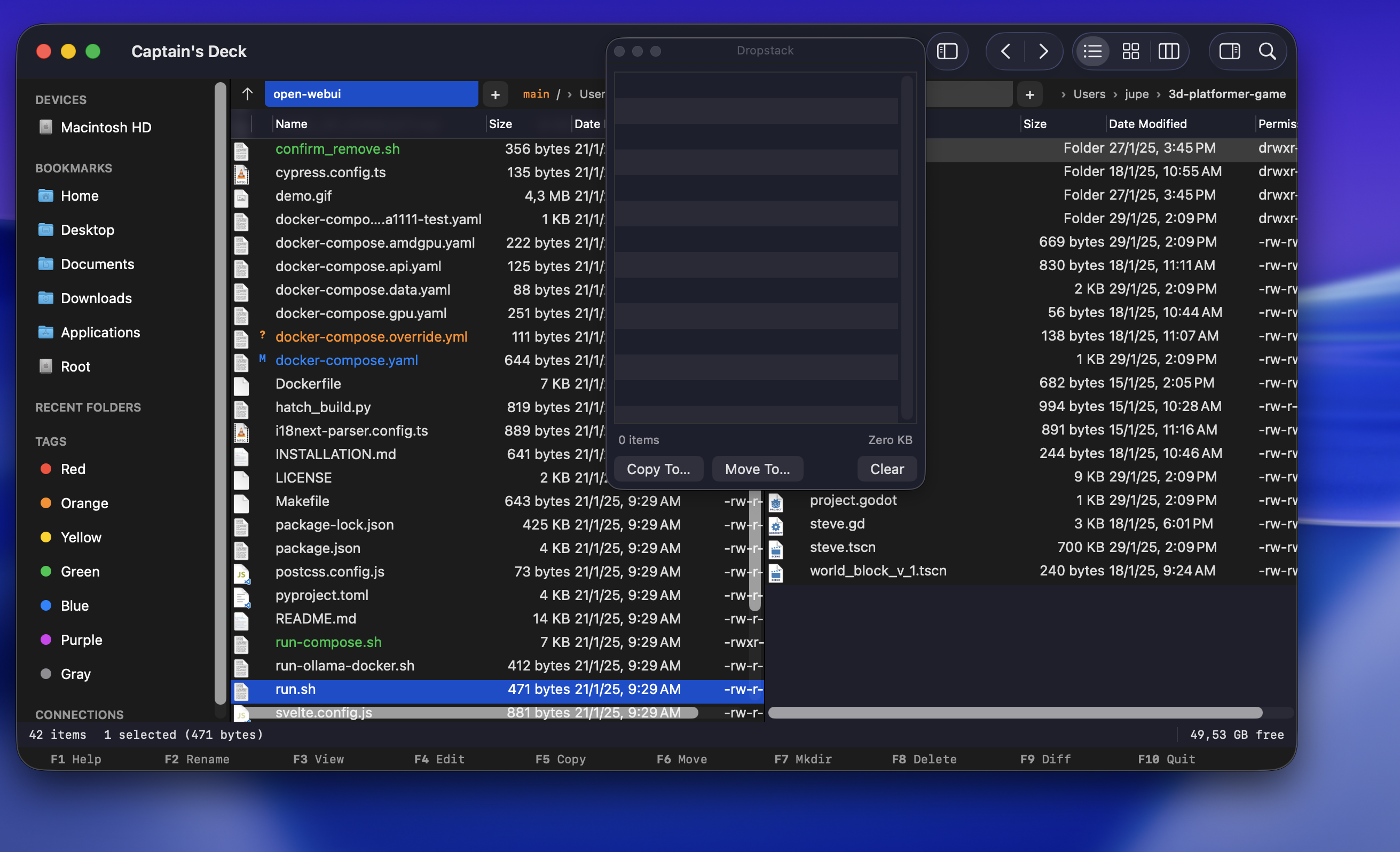This screenshot has width=1400, height=852.
Task: Open Users breadcrumb in right pane
Action: (1089, 94)
